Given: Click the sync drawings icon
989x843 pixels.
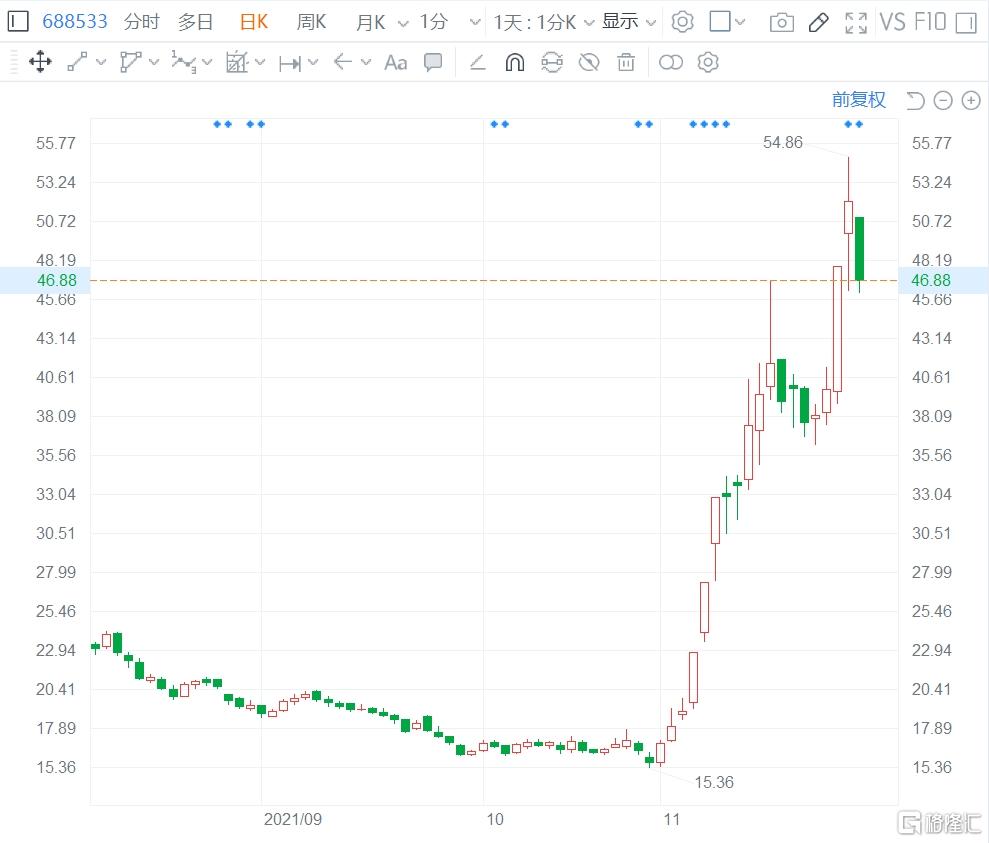Looking at the screenshot, I should coord(552,62).
